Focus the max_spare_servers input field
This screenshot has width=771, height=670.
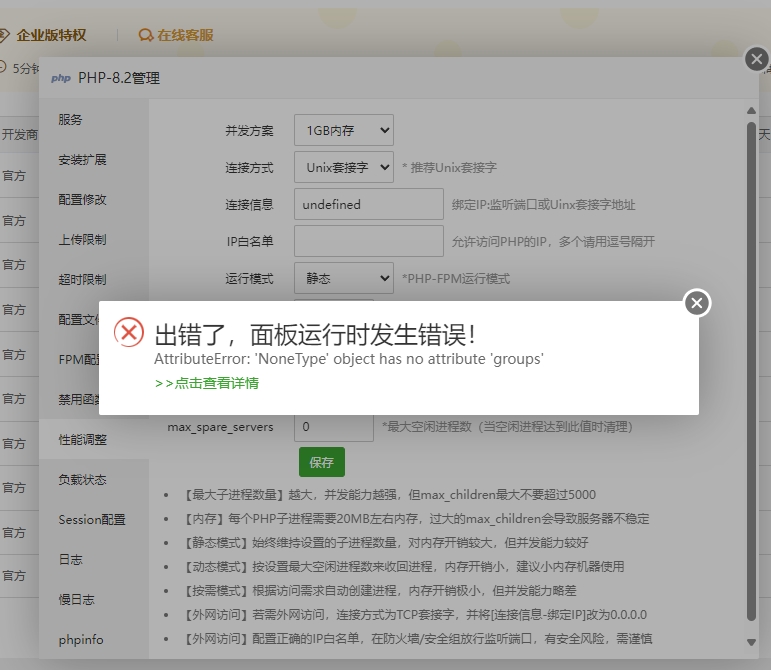click(x=334, y=427)
